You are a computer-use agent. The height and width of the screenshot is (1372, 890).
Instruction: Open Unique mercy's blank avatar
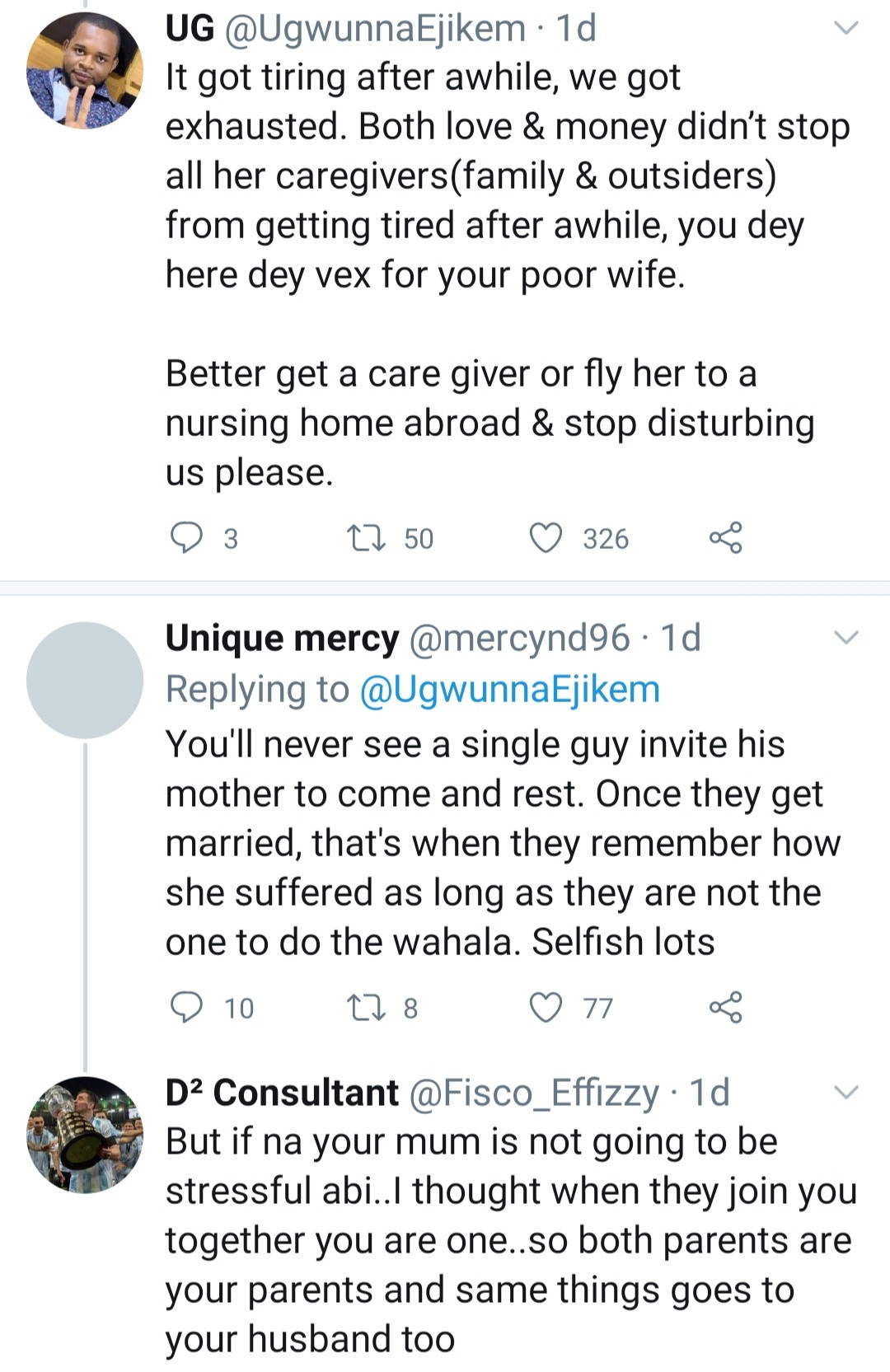[x=85, y=681]
